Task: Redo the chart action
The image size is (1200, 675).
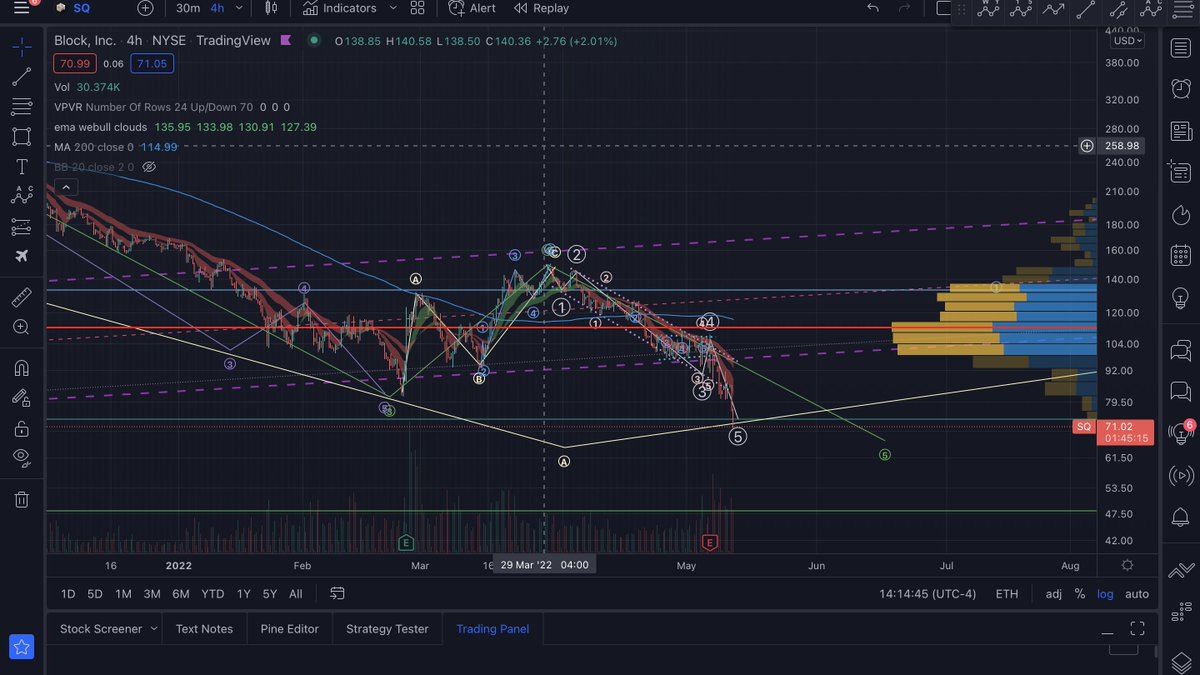Action: point(905,8)
